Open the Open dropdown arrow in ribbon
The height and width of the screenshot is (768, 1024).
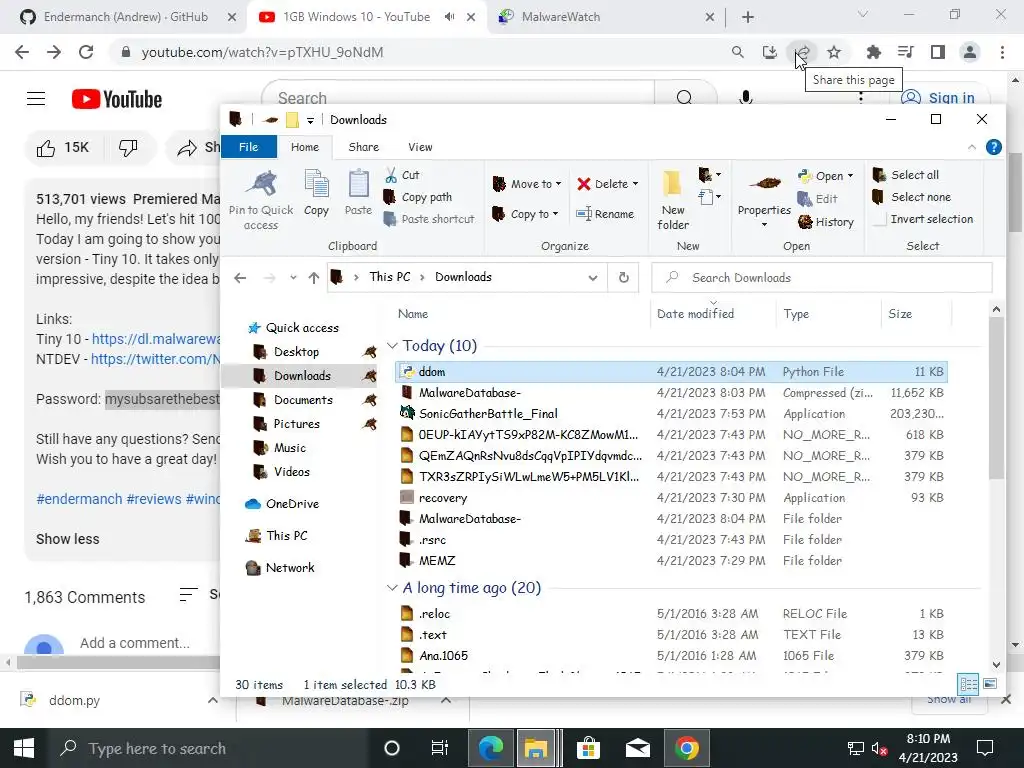click(850, 176)
